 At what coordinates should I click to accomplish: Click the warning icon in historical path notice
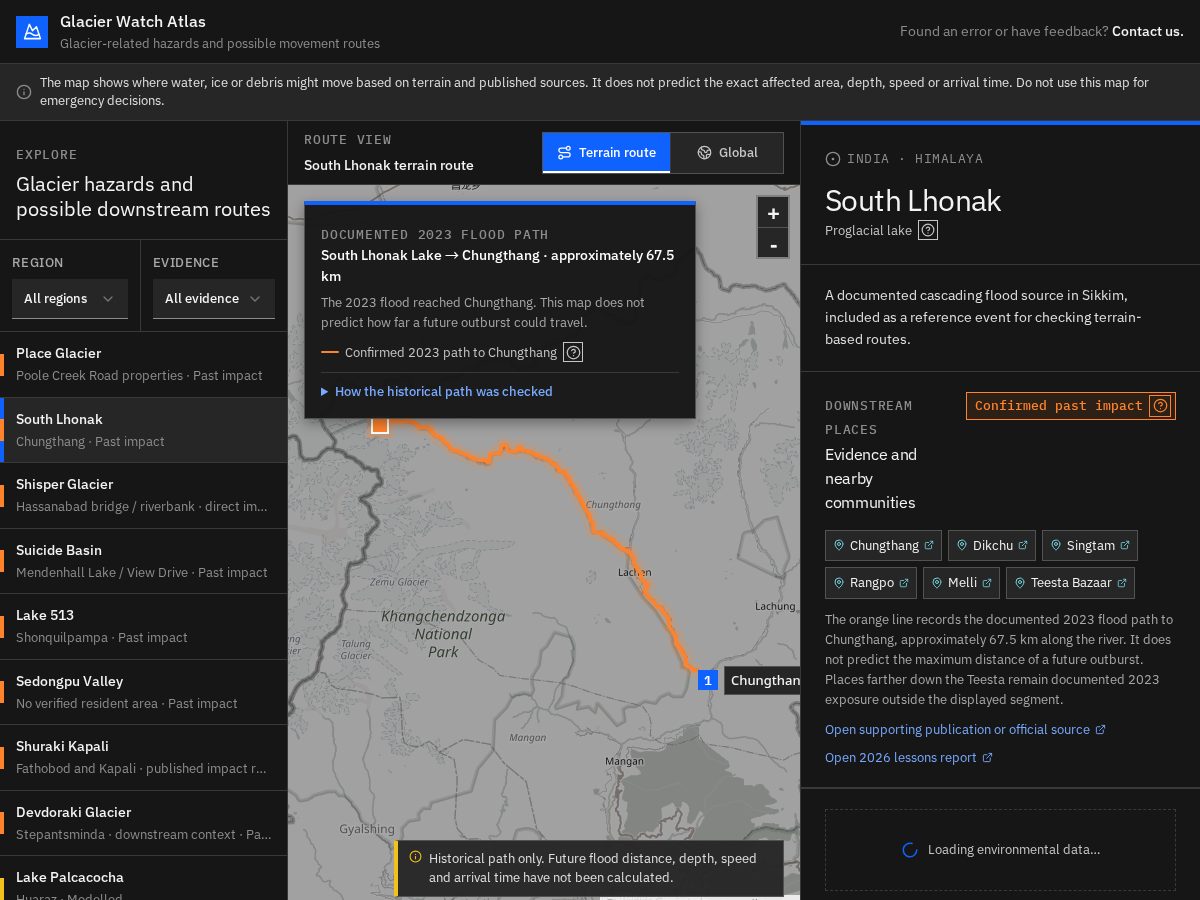click(416, 857)
